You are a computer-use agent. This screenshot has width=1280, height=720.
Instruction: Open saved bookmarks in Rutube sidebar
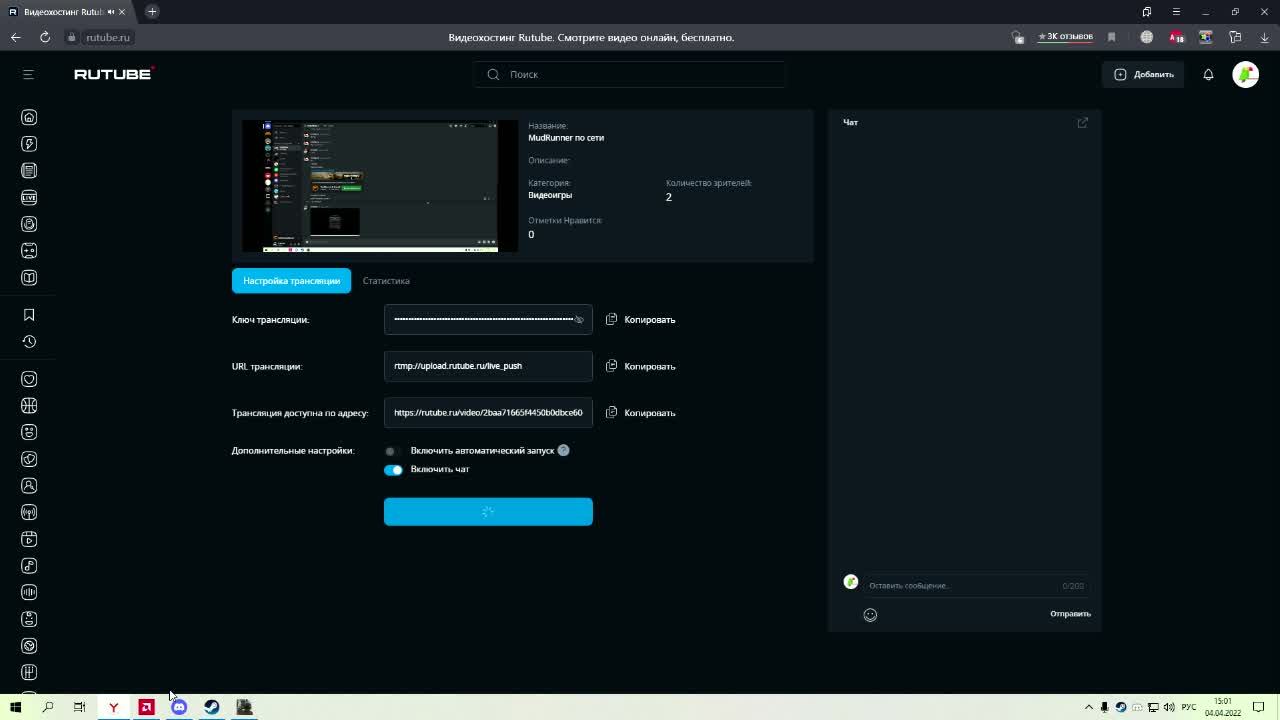[29, 315]
